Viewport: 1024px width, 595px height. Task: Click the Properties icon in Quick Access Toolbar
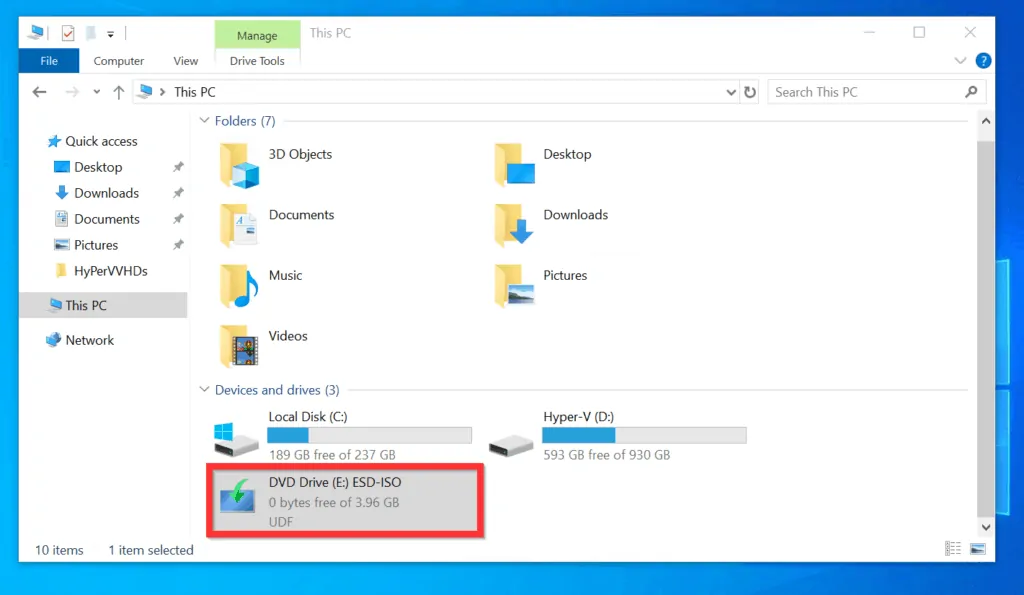point(68,33)
